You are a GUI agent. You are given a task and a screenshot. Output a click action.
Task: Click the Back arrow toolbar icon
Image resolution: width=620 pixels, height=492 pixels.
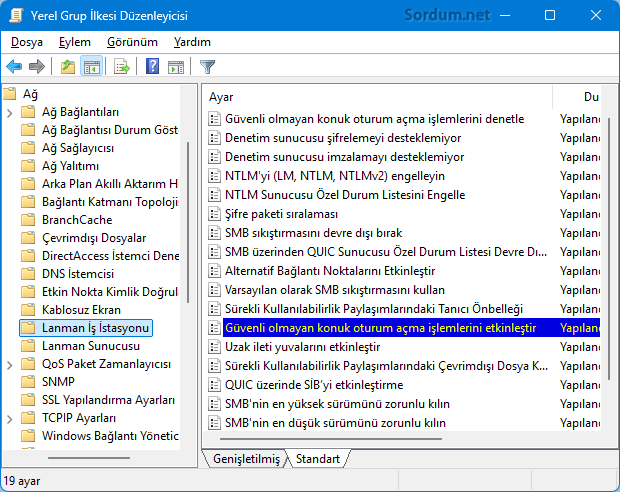click(14, 66)
